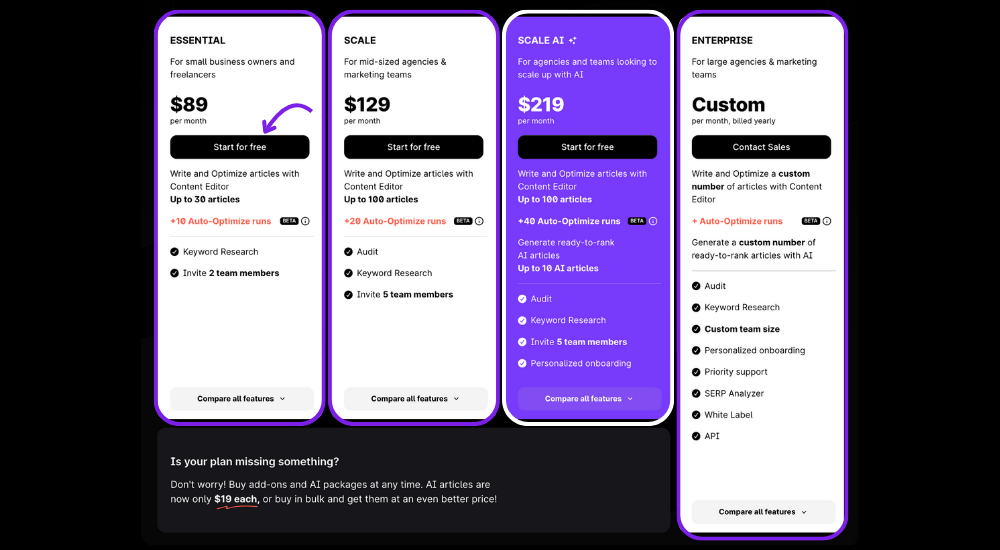The height and width of the screenshot is (550, 1000).
Task: Click info icon beside Essential Auto-Optimize runs
Action: tap(305, 221)
